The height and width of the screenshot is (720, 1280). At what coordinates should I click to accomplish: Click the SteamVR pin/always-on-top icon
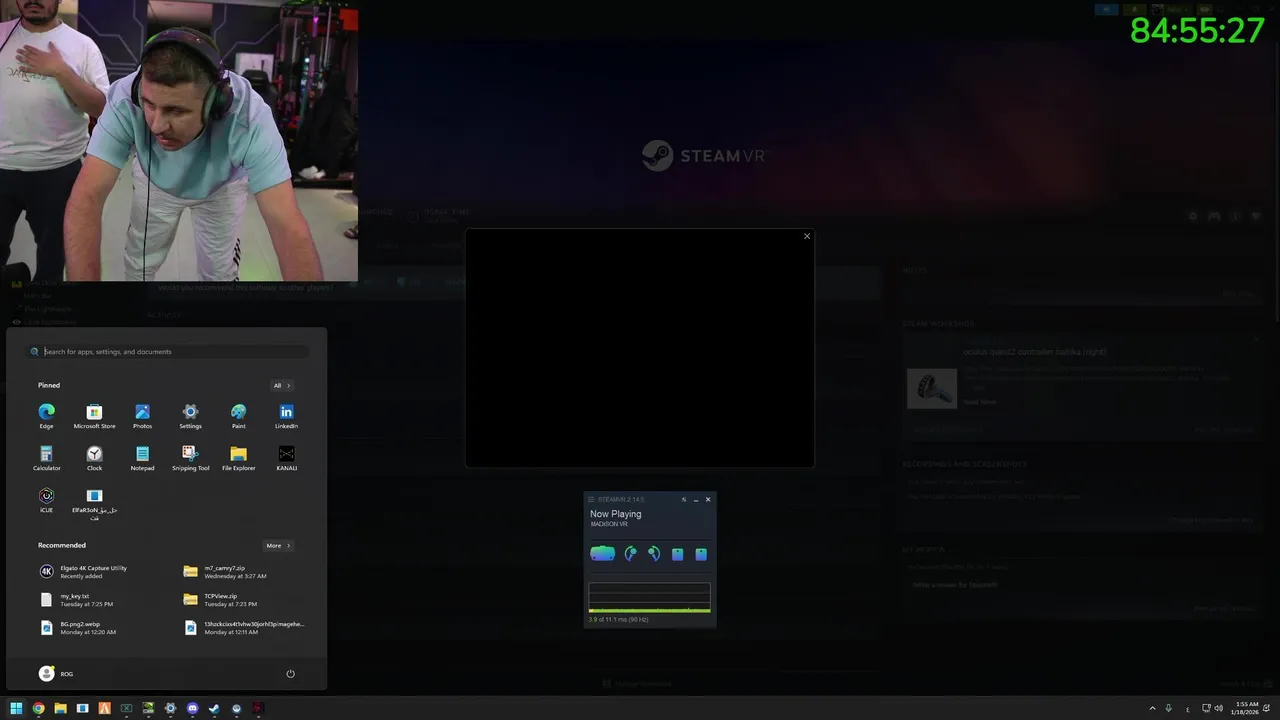coord(684,499)
